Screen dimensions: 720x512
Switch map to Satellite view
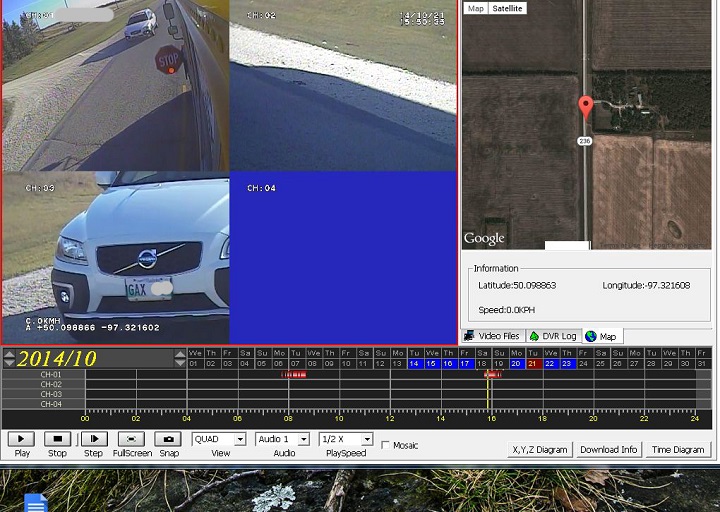(507, 8)
